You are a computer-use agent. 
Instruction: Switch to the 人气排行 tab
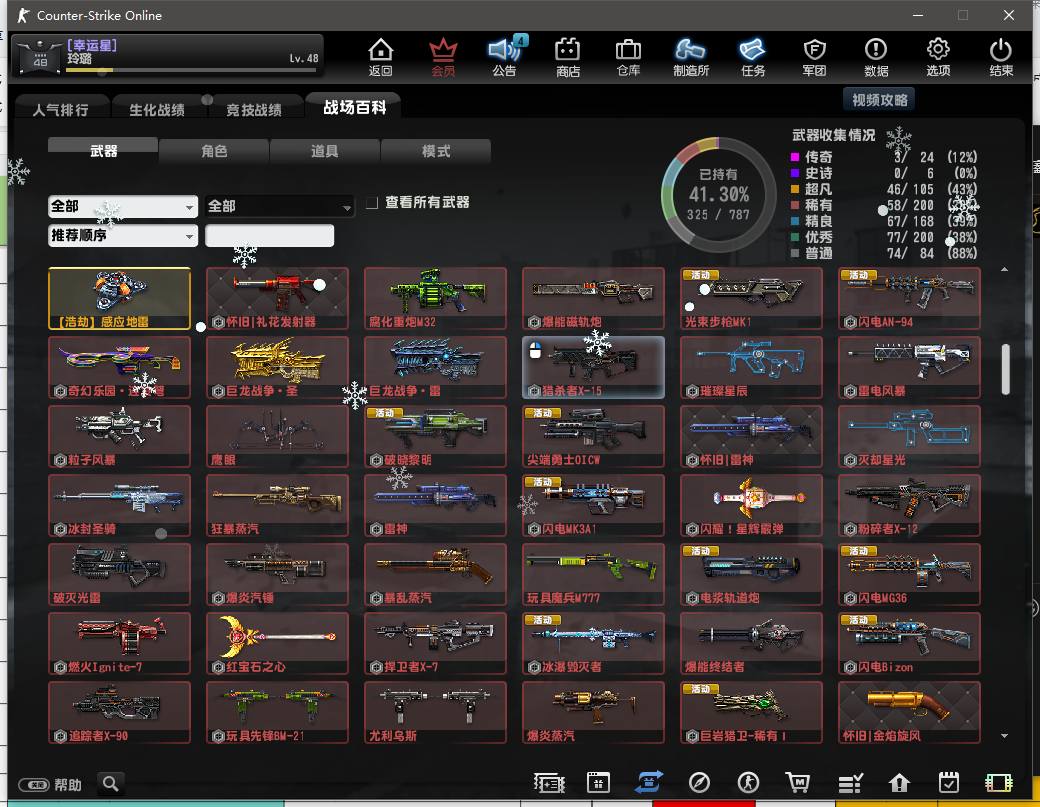pos(60,109)
